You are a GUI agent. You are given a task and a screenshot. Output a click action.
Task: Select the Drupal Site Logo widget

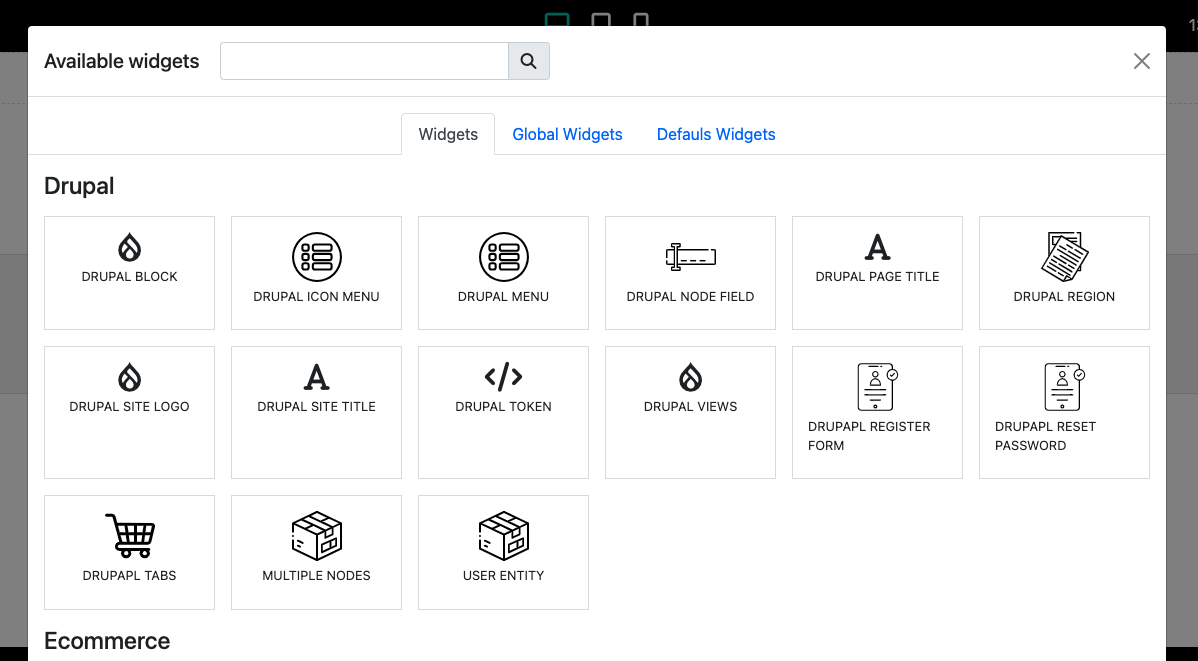point(129,413)
